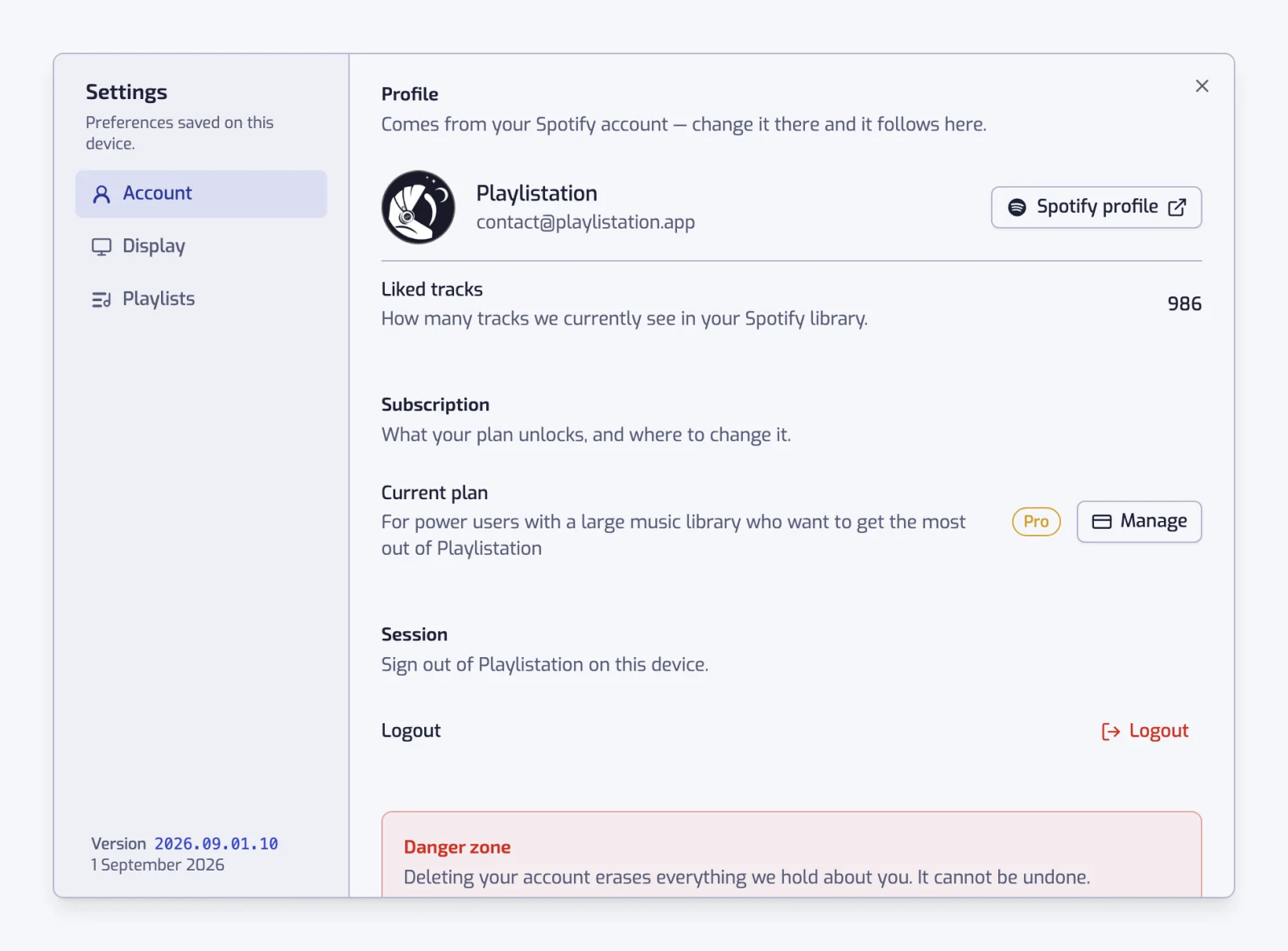
Task: Open the Spotify profile button
Action: point(1096,207)
